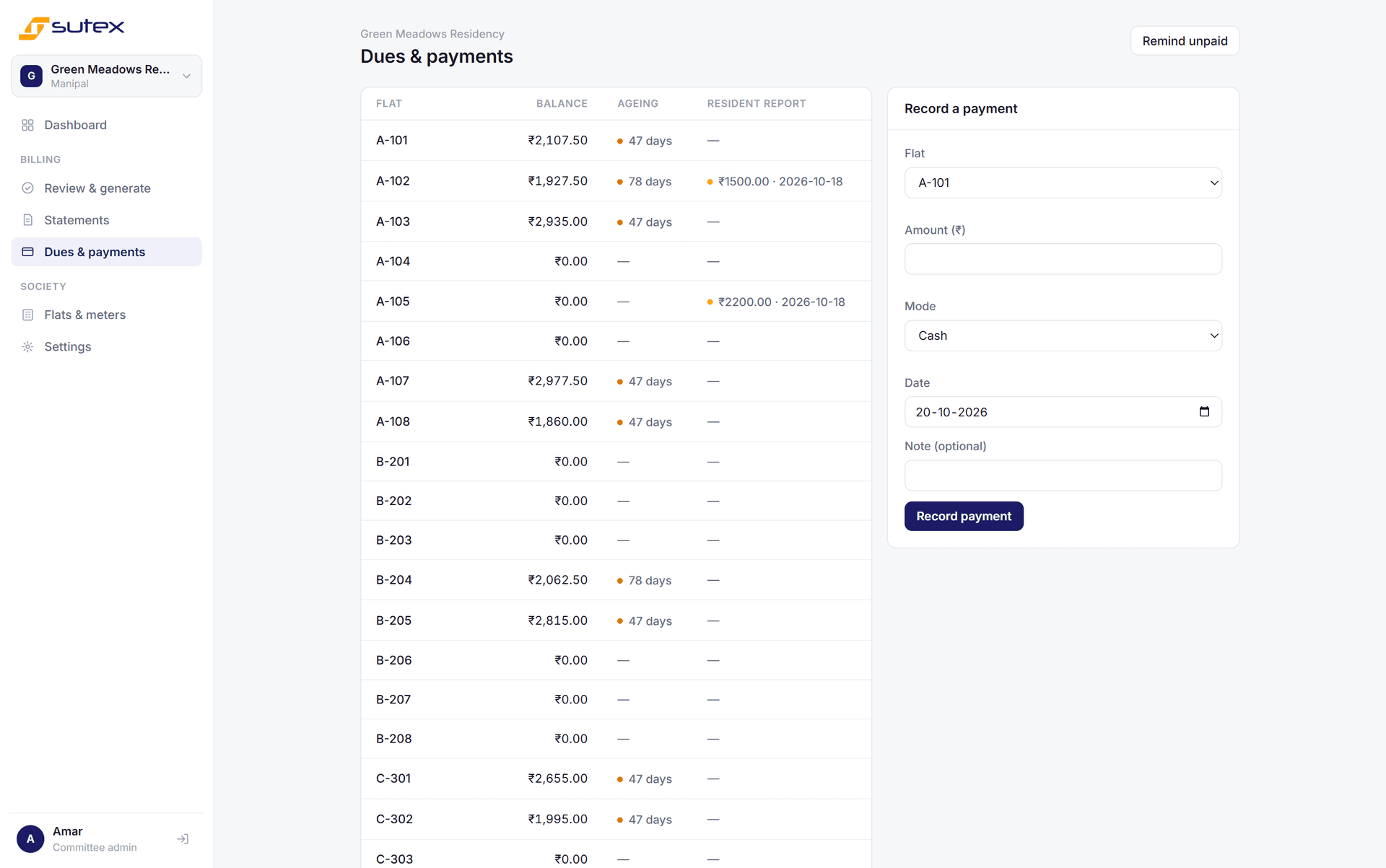
Task: Click the Green Meadows 'G' avatar badge
Action: click(31, 76)
